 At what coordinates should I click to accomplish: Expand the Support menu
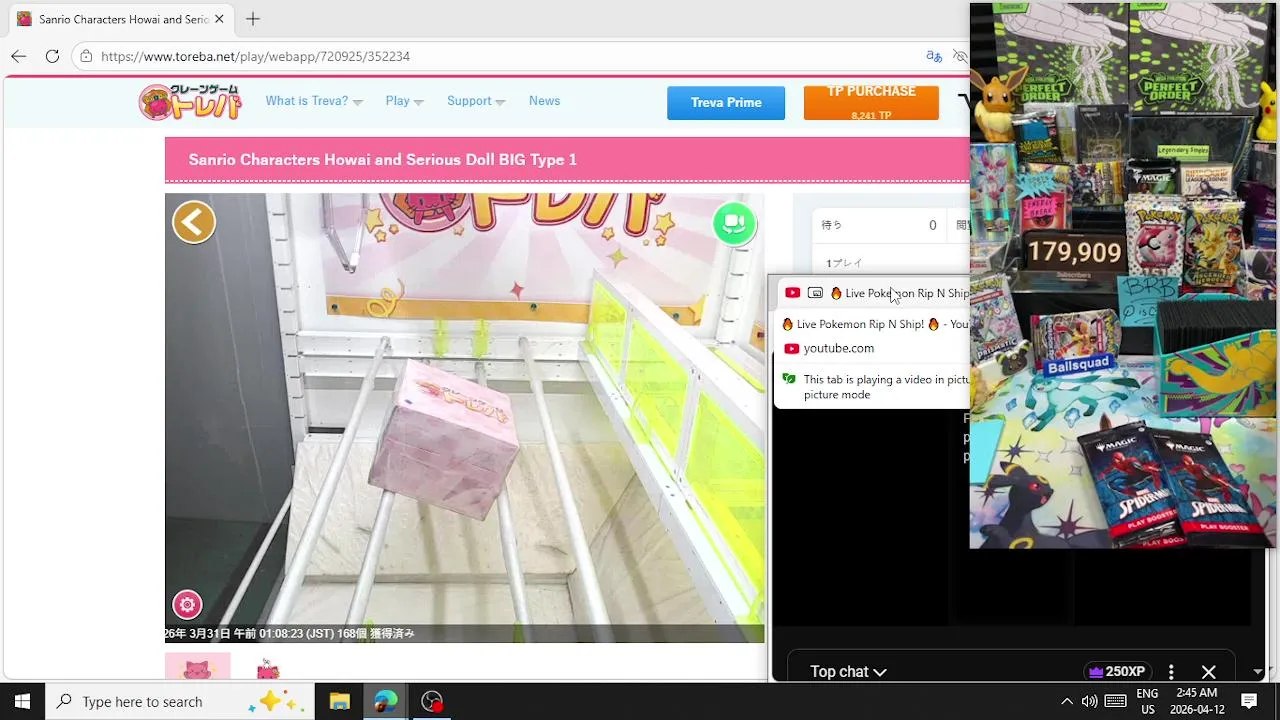(476, 101)
